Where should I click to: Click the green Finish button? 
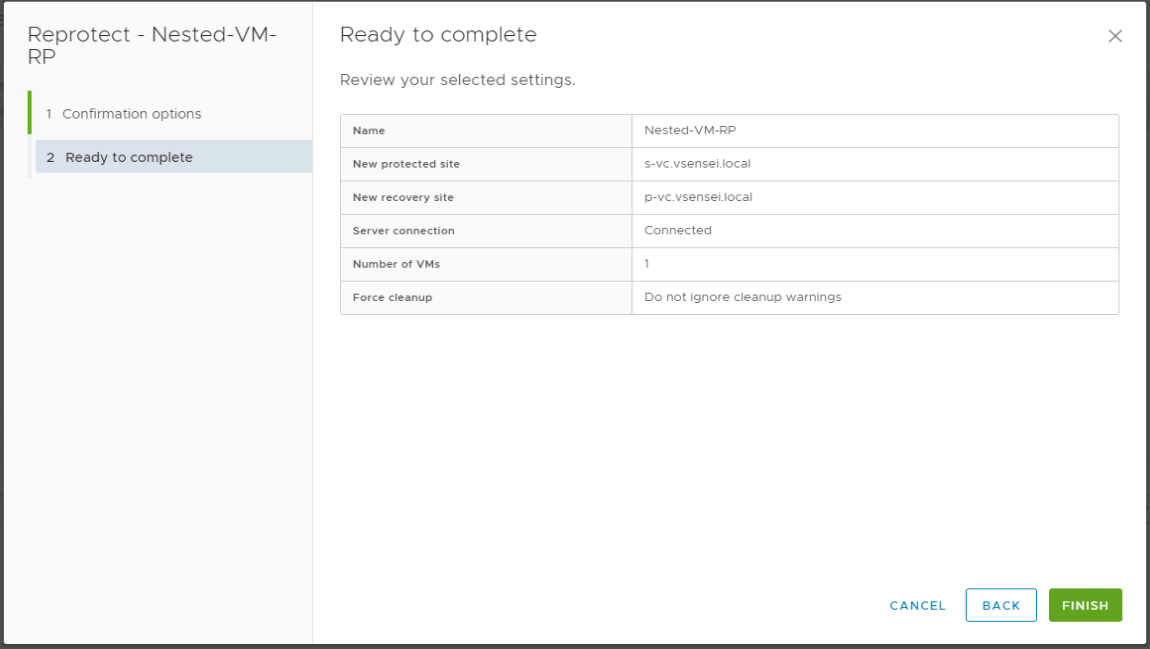tap(1085, 606)
